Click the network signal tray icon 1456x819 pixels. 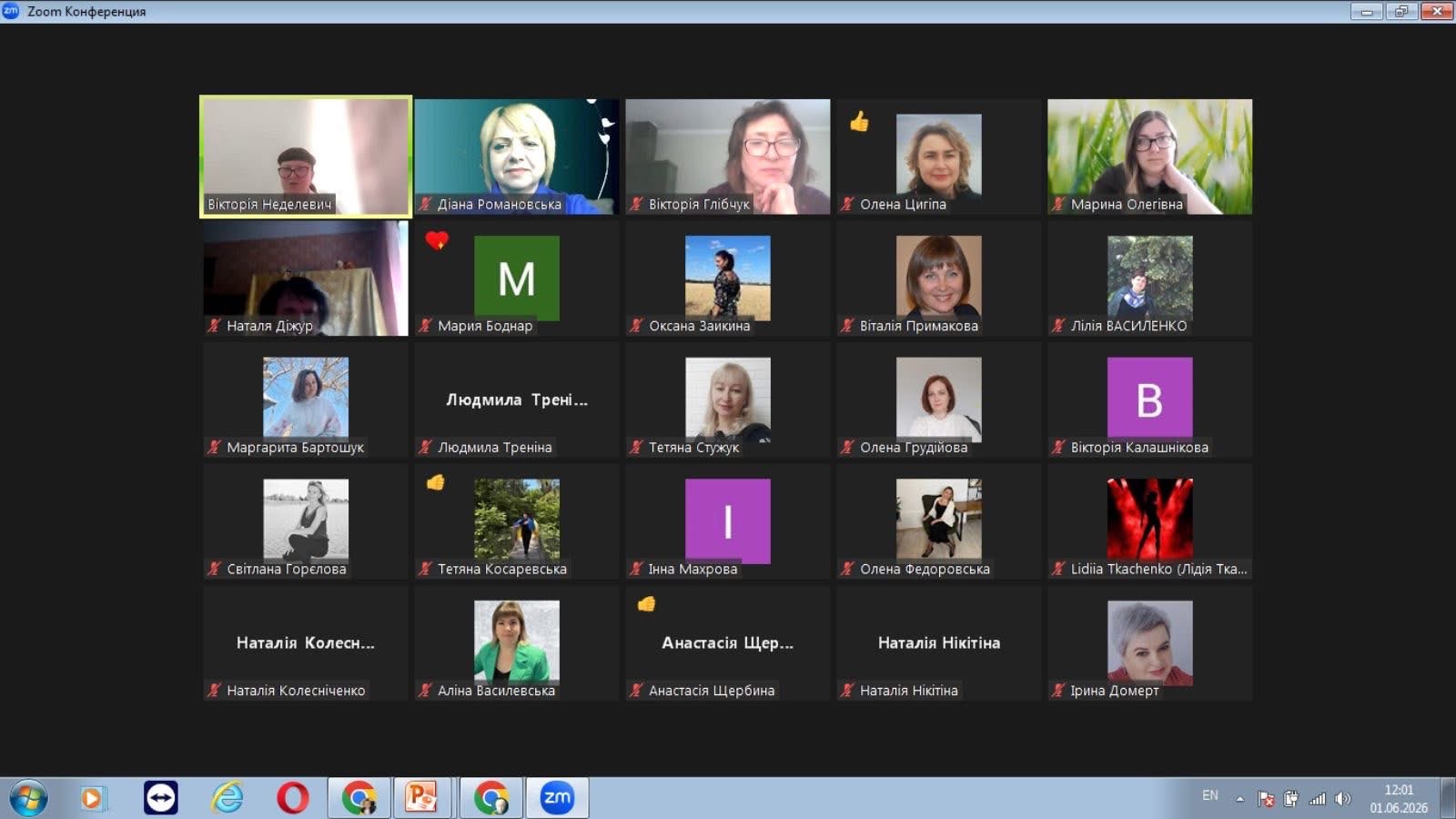coord(1317,799)
